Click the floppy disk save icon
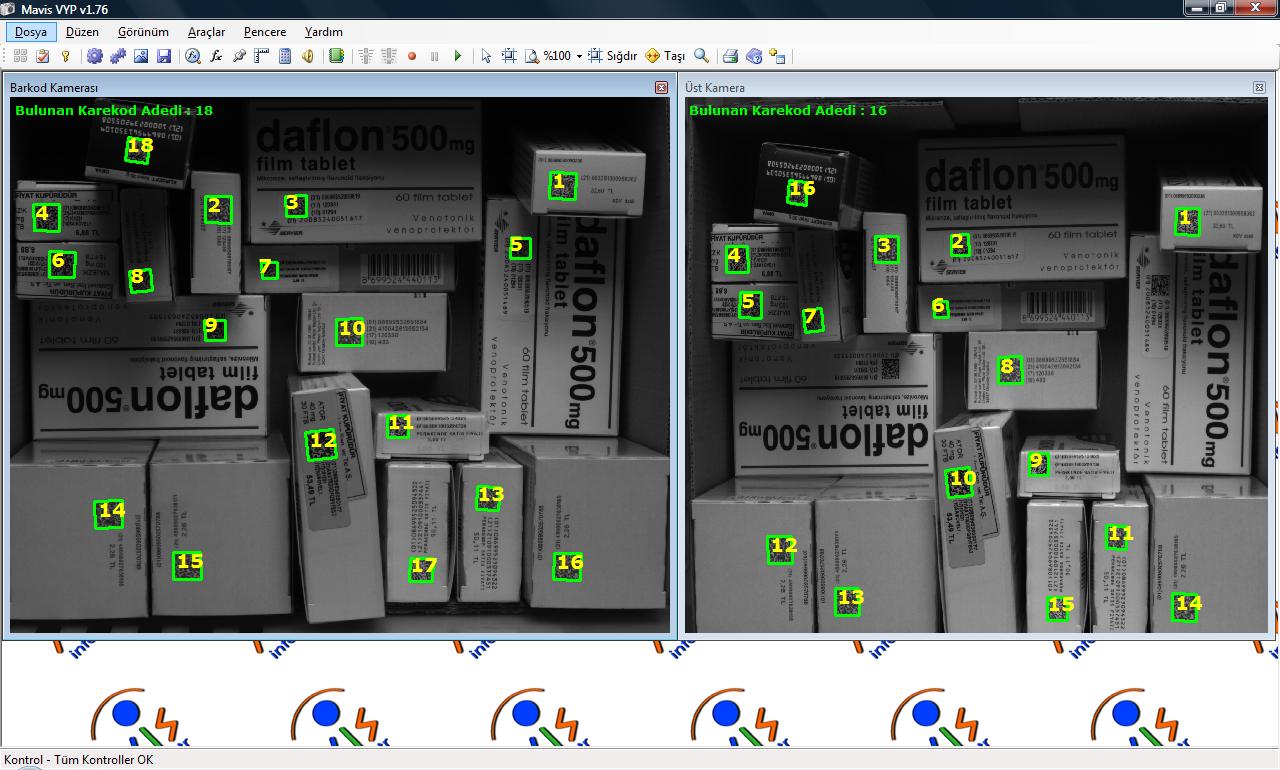1280x770 pixels. click(x=164, y=56)
